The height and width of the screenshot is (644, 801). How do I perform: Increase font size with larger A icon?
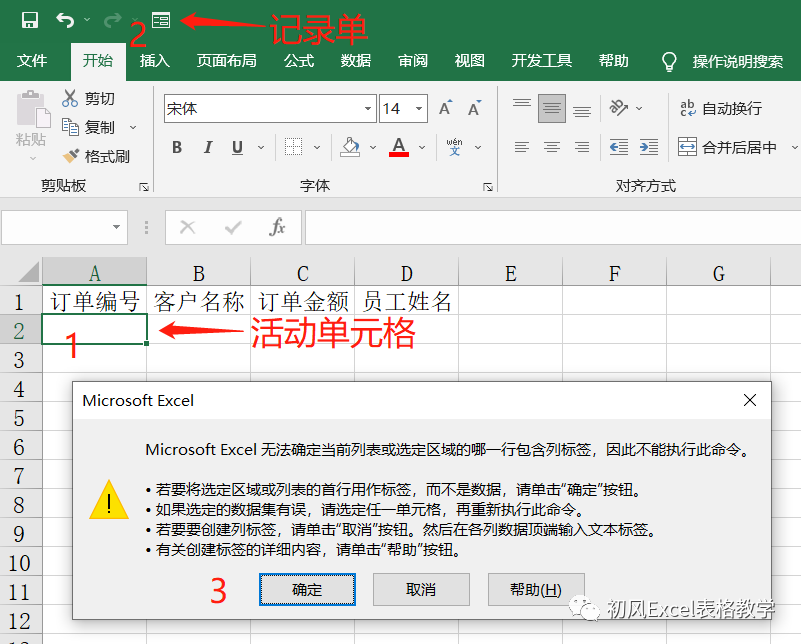(446, 108)
